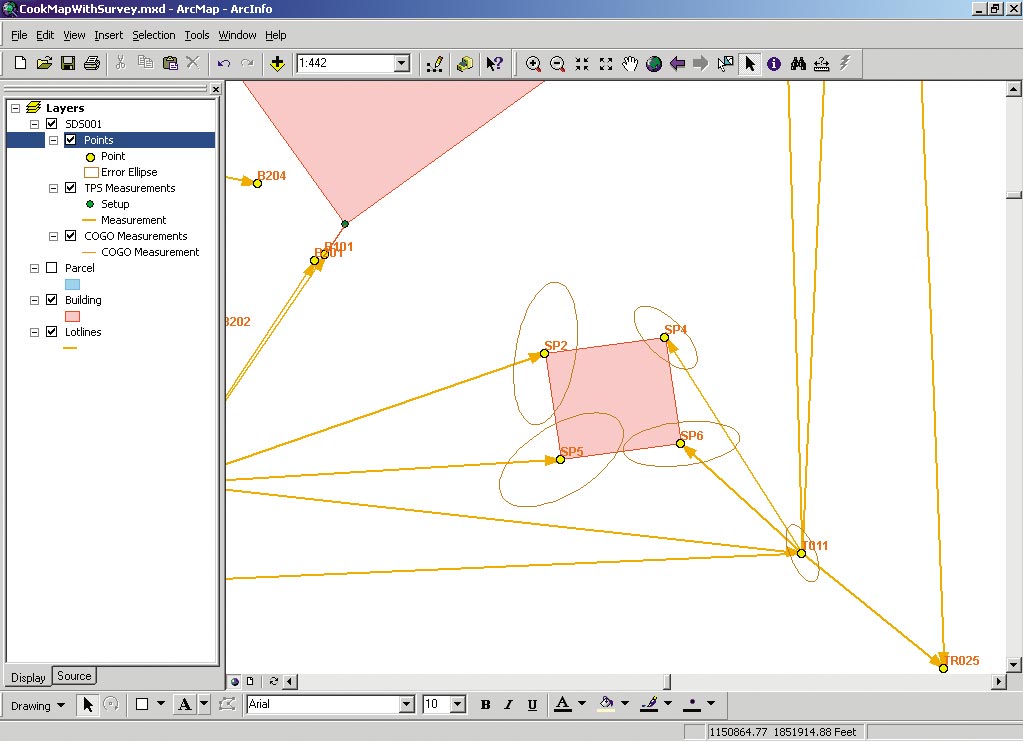
Task: Collapse the Layers data frame
Action: click(16, 108)
